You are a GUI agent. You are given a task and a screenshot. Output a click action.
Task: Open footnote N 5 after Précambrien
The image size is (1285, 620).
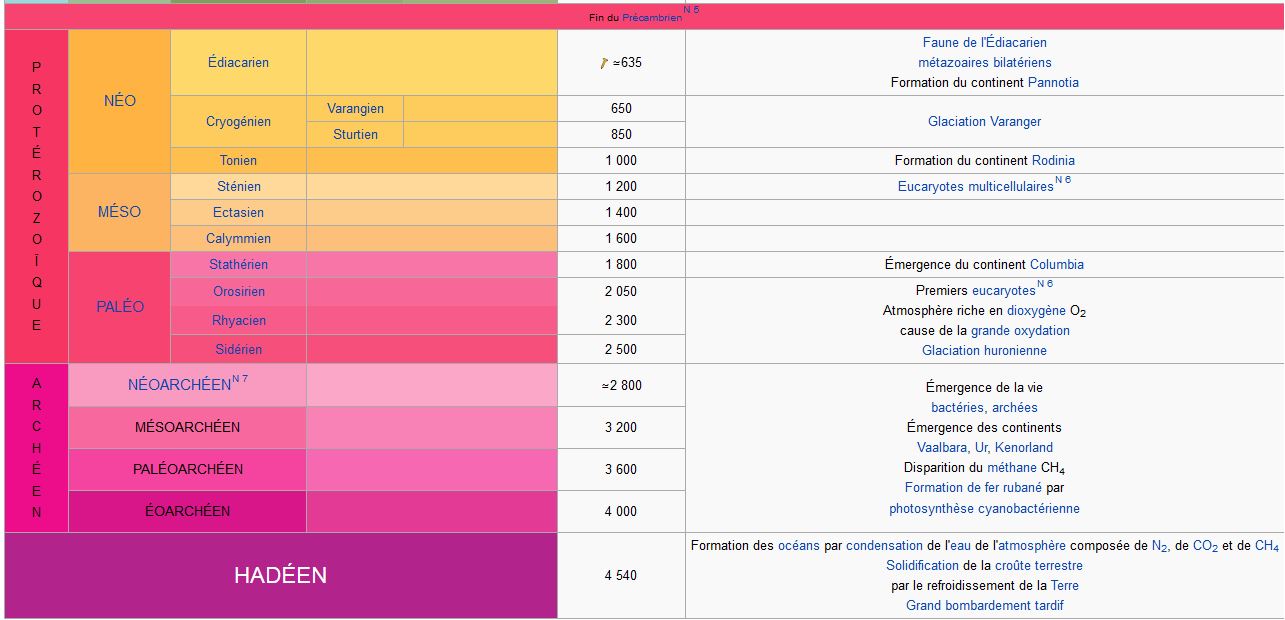point(691,10)
